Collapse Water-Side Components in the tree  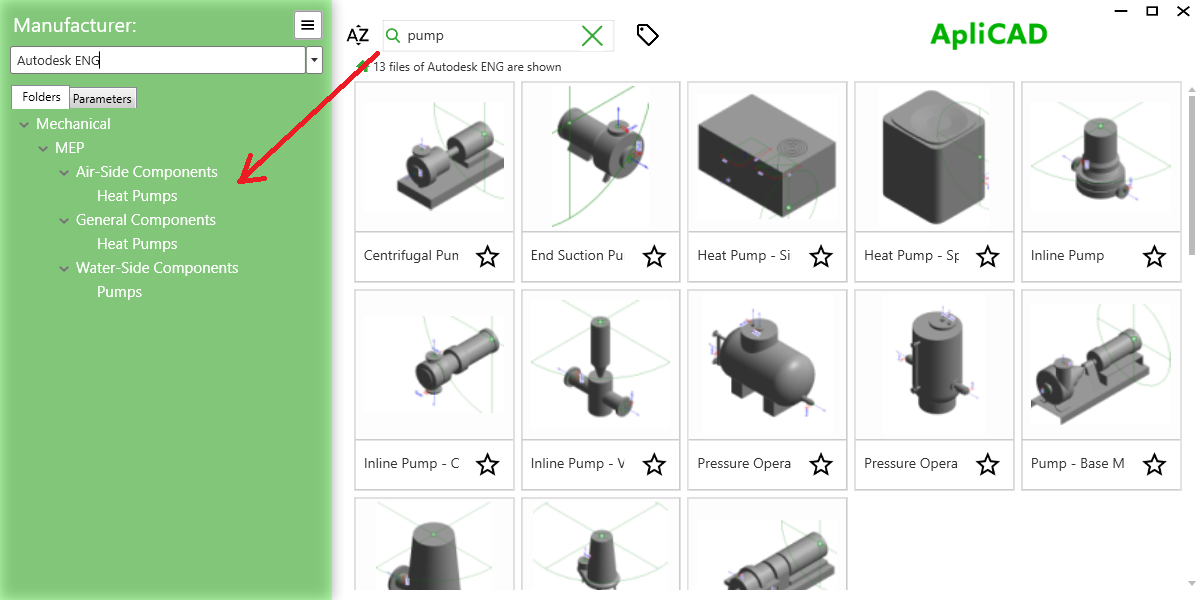(x=62, y=267)
